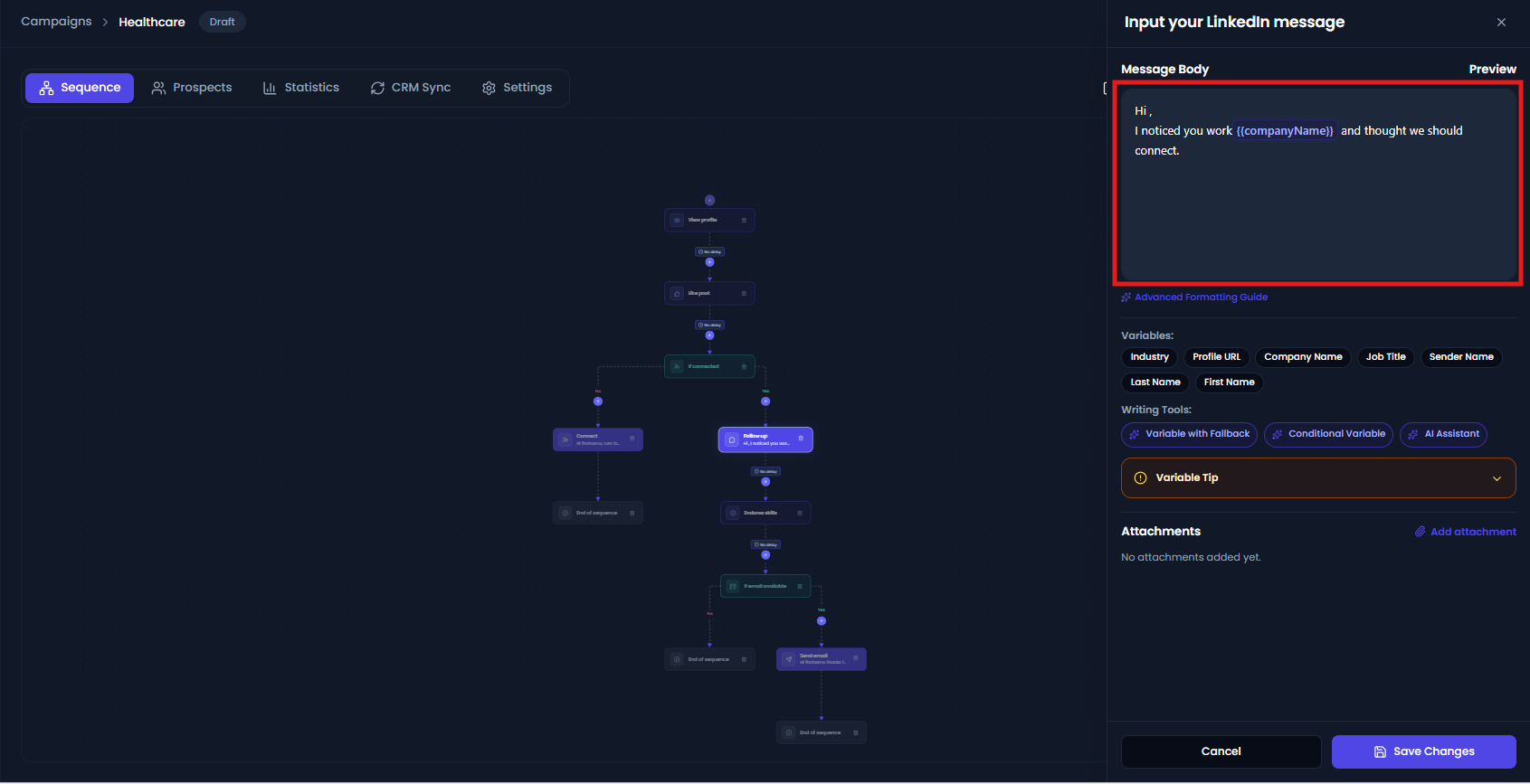Close the LinkedIn message panel

[1501, 22]
